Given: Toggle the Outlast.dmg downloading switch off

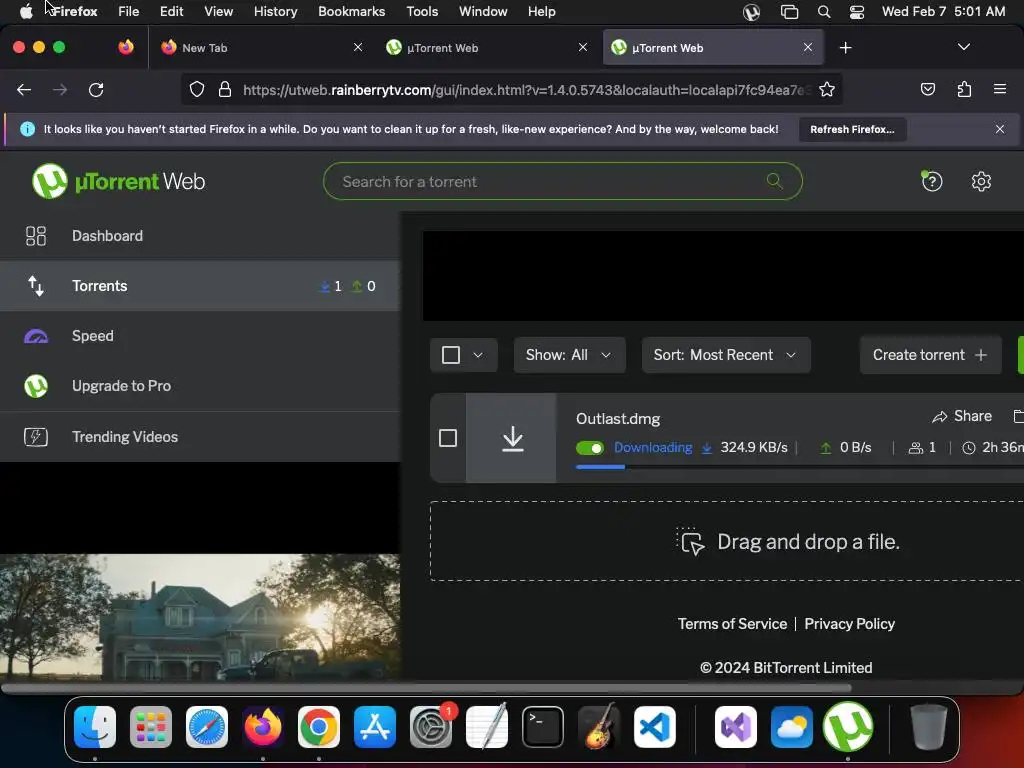Looking at the screenshot, I should [x=590, y=448].
